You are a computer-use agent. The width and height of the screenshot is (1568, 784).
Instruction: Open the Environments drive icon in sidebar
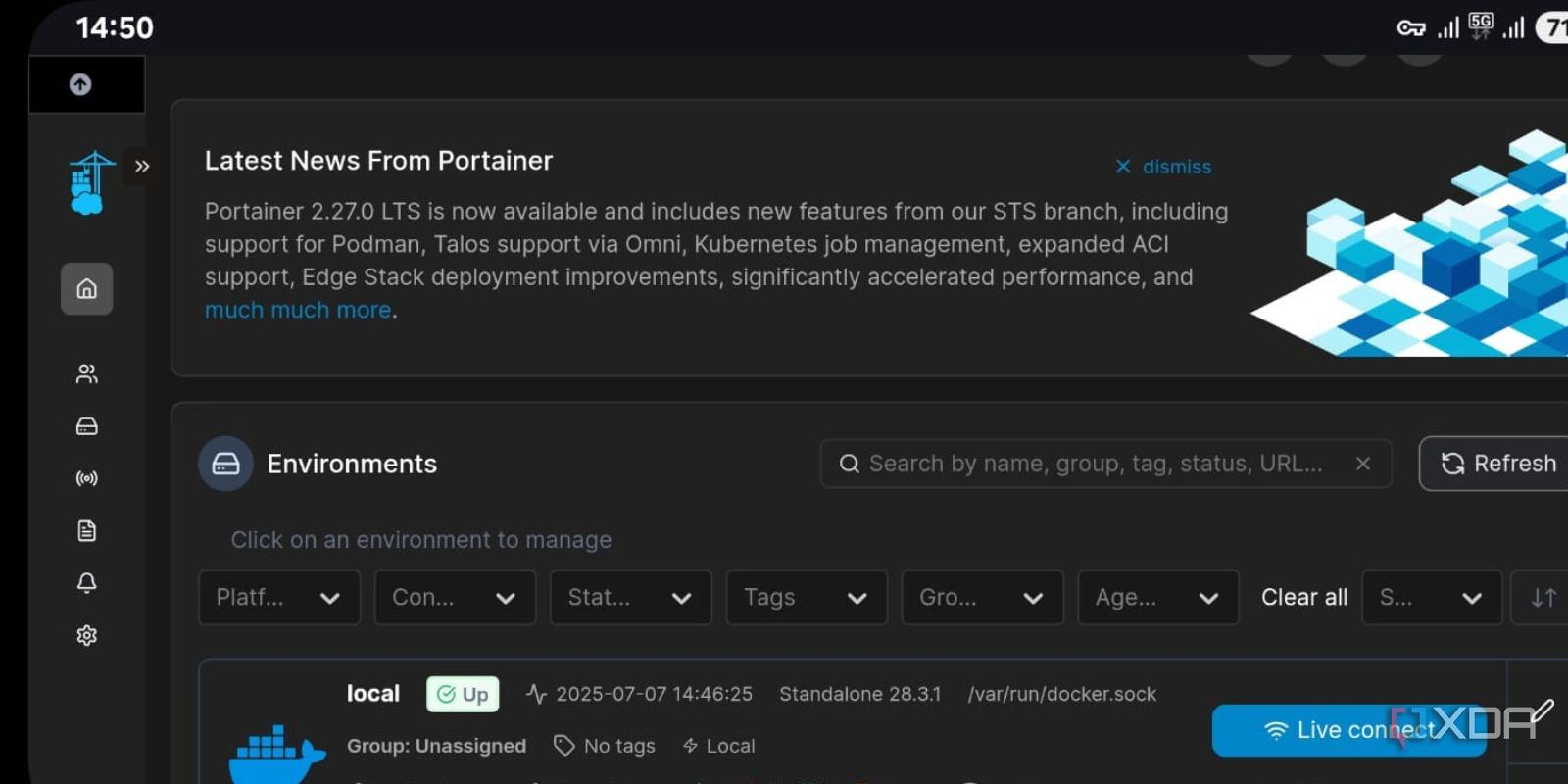pos(86,426)
